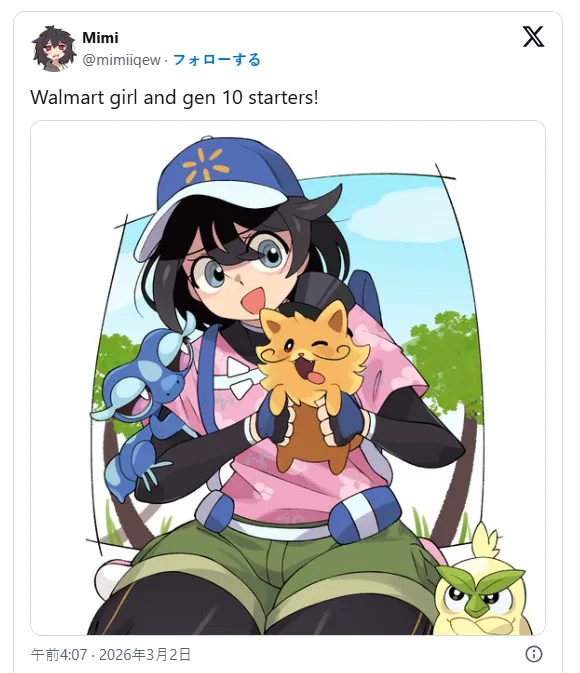Click the spark logo on the blue cap
The image size is (580, 673).
click(204, 165)
